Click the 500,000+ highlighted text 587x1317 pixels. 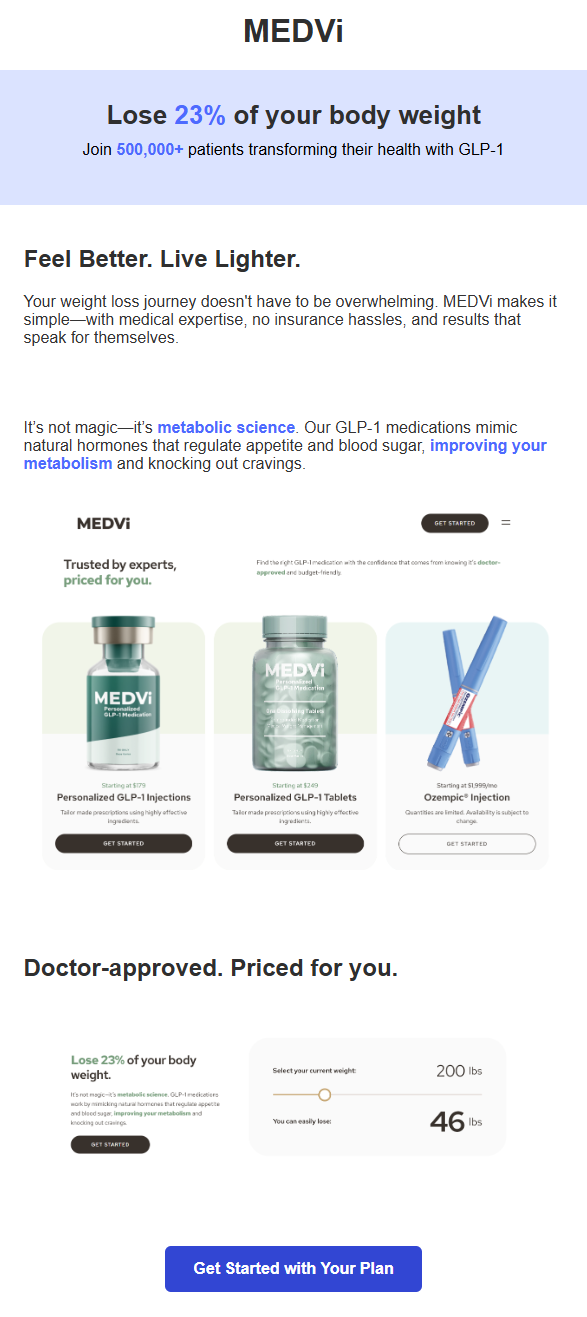click(150, 150)
